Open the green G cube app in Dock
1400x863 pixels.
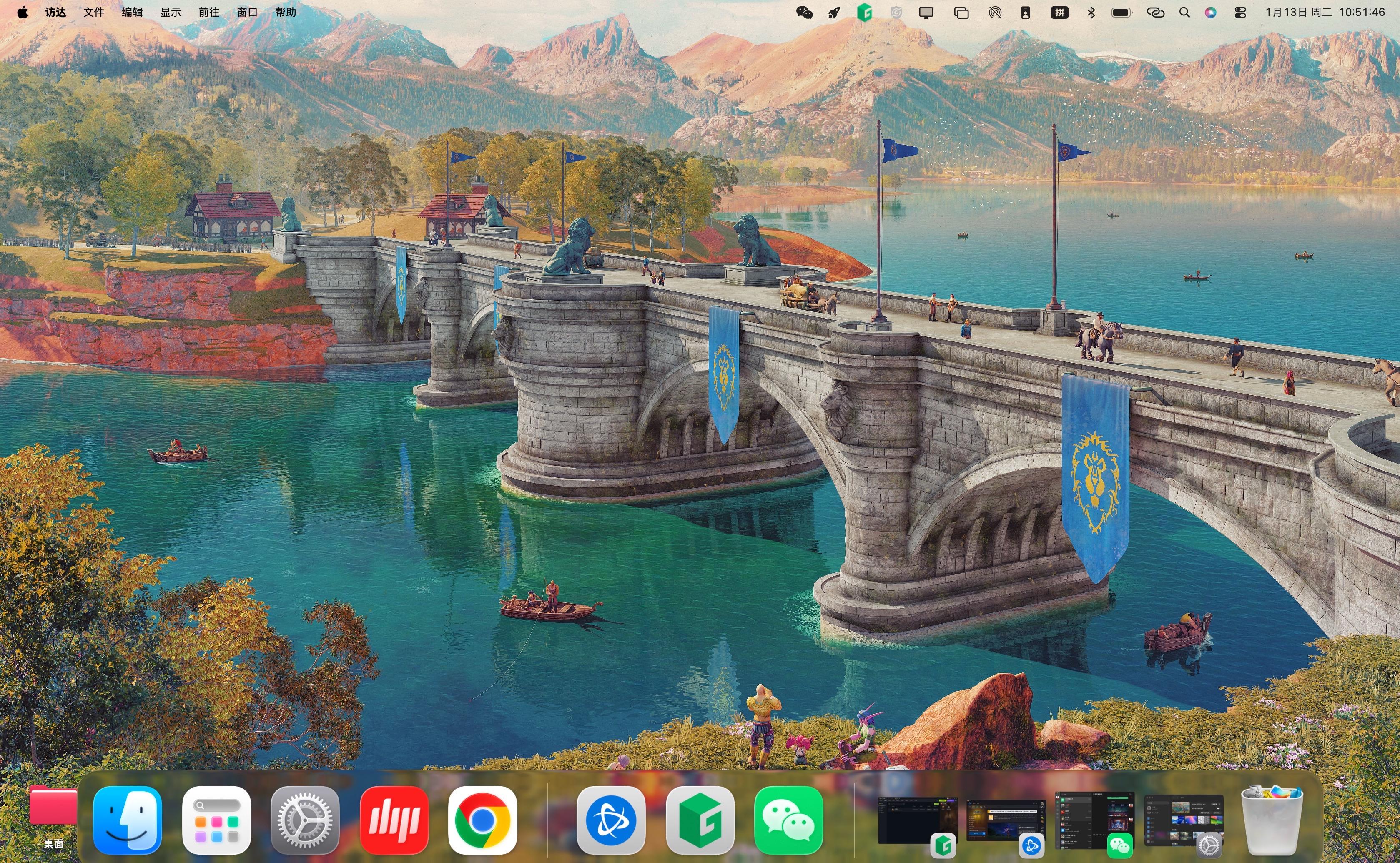(700, 820)
